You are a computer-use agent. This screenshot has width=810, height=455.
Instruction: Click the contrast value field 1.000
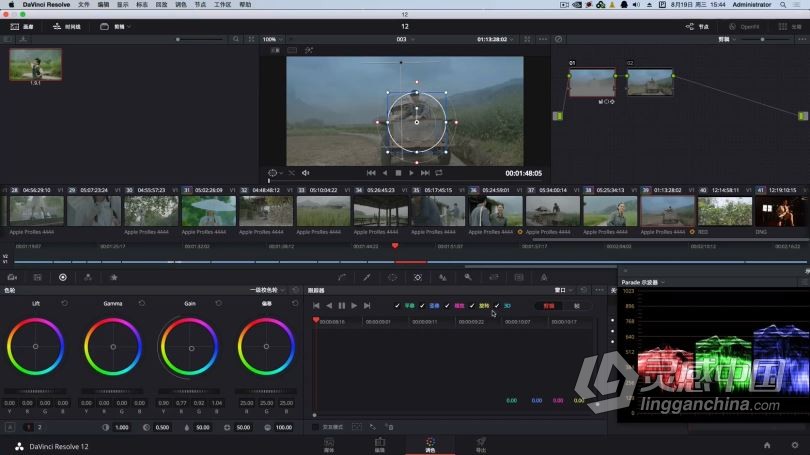pyautogui.click(x=122, y=428)
